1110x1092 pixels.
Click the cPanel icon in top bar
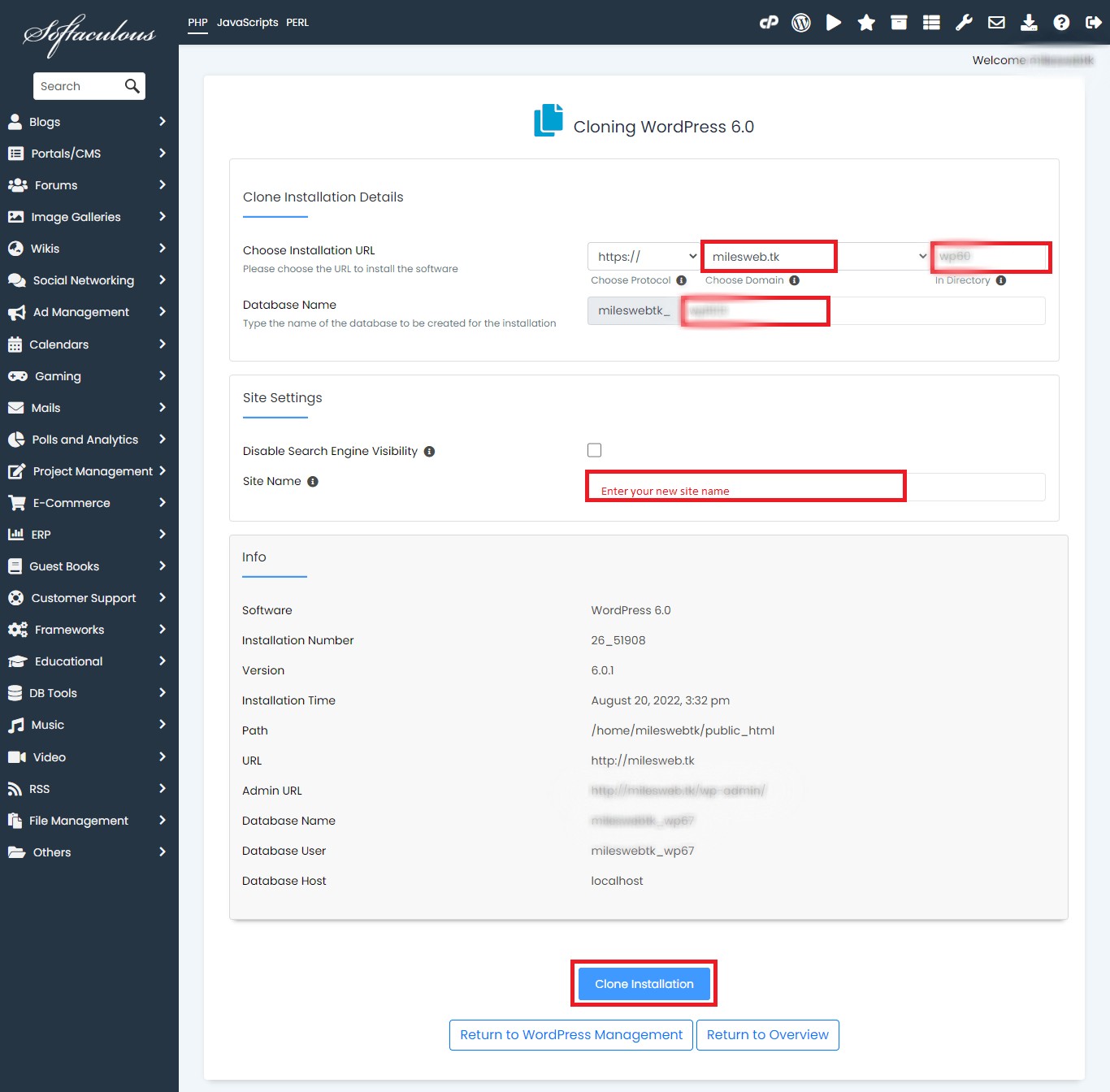[769, 23]
